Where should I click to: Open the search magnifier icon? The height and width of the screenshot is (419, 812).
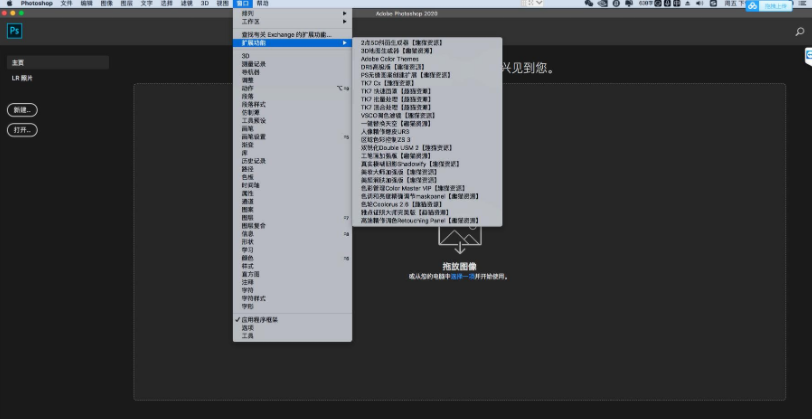click(x=800, y=32)
